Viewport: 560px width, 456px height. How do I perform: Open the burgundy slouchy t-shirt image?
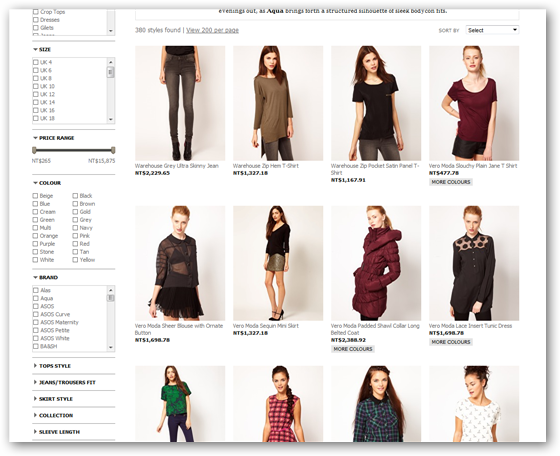[x=474, y=103]
